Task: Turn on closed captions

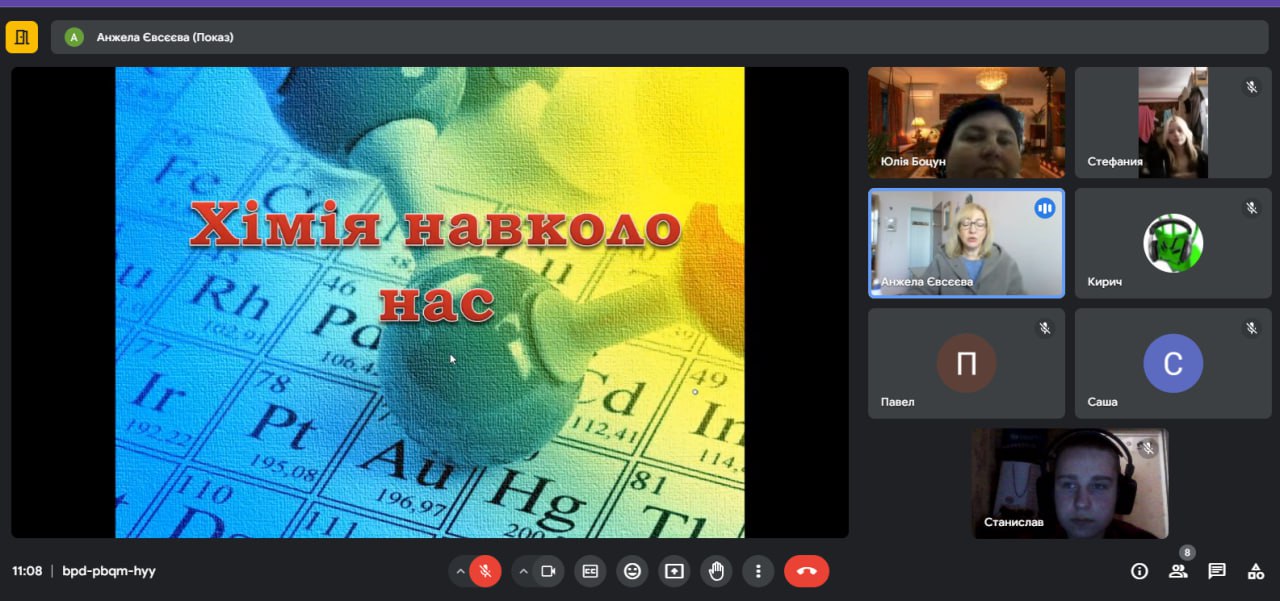Action: click(x=590, y=571)
